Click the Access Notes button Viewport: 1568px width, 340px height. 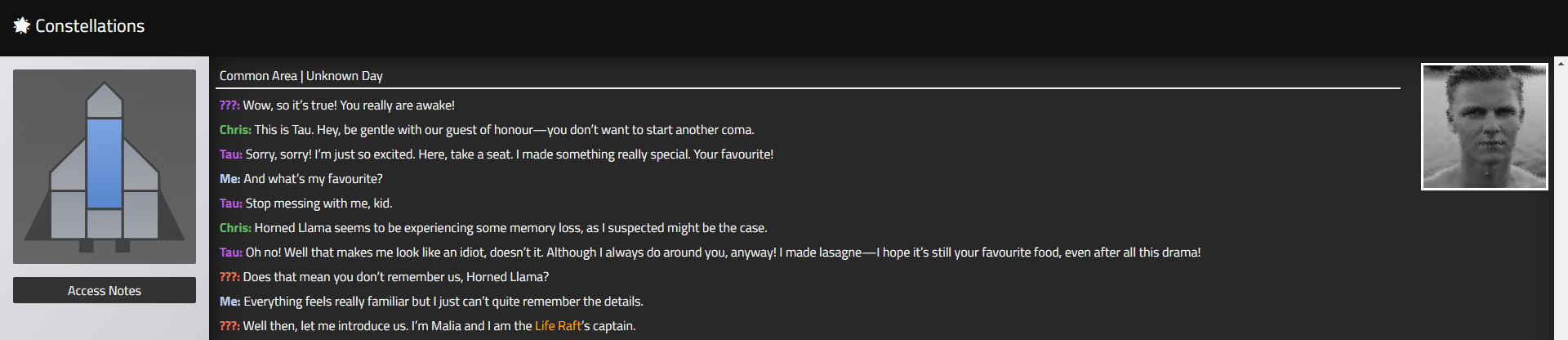pos(105,290)
